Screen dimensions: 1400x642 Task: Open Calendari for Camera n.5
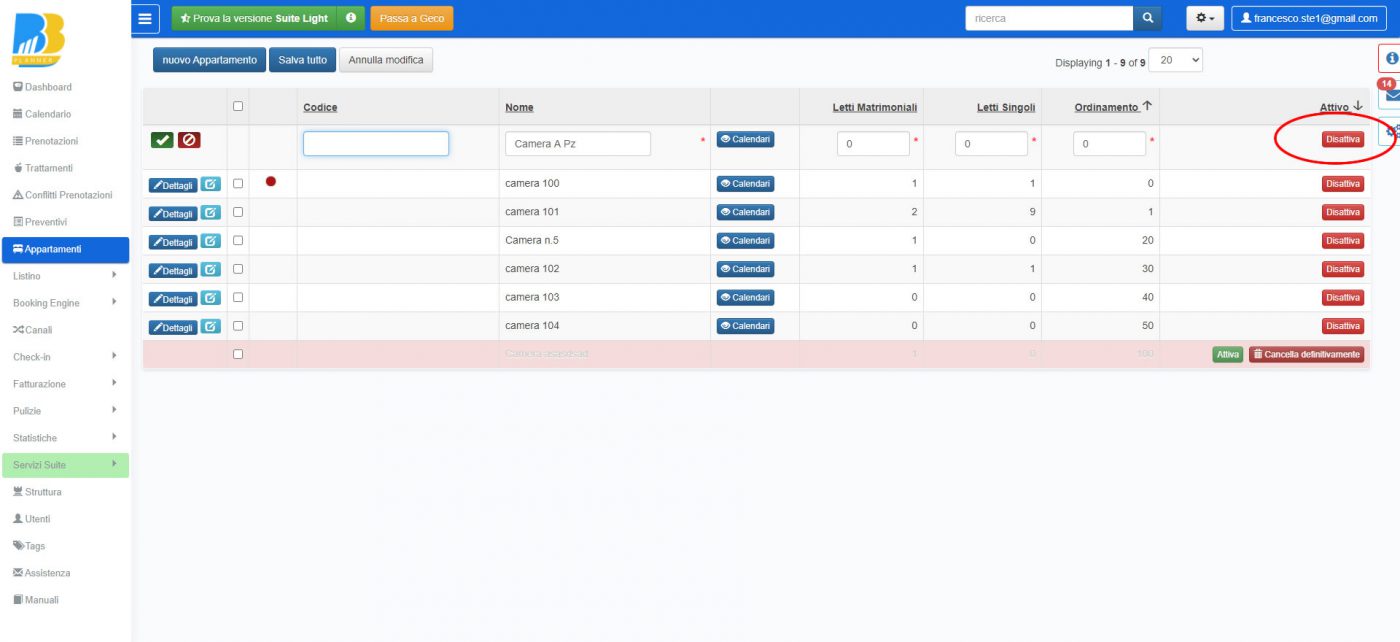(745, 241)
